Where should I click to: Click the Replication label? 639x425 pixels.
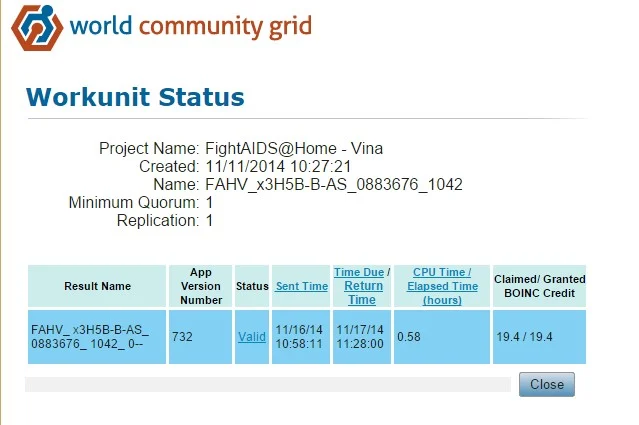tap(158, 220)
